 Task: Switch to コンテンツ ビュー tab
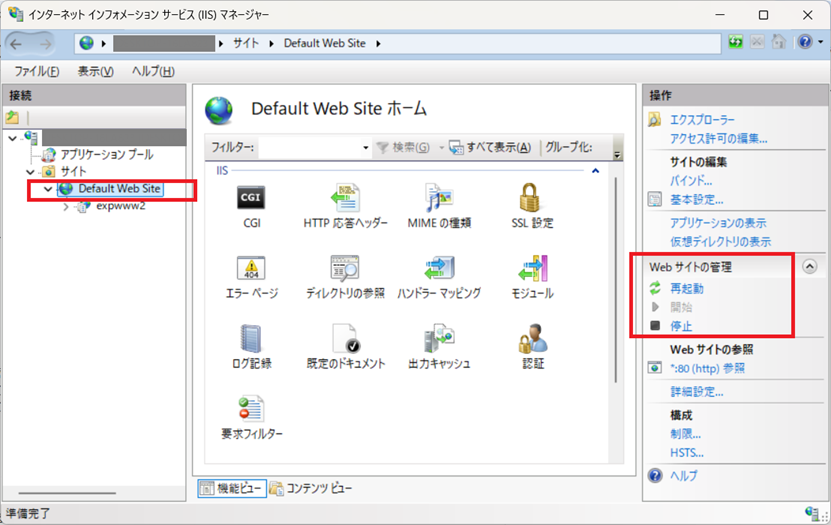[x=311, y=488]
